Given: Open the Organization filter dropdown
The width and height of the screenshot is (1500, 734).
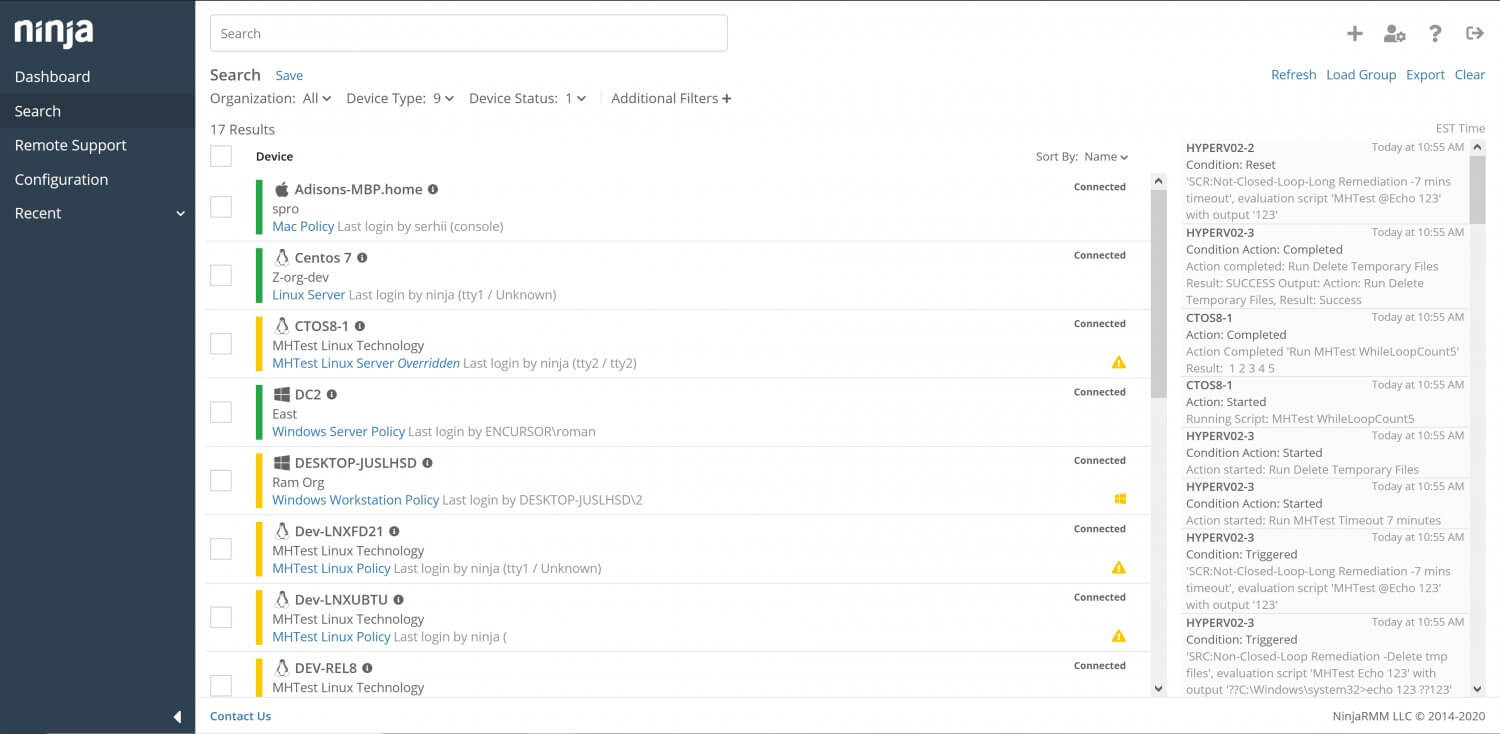Looking at the screenshot, I should pyautogui.click(x=316, y=98).
